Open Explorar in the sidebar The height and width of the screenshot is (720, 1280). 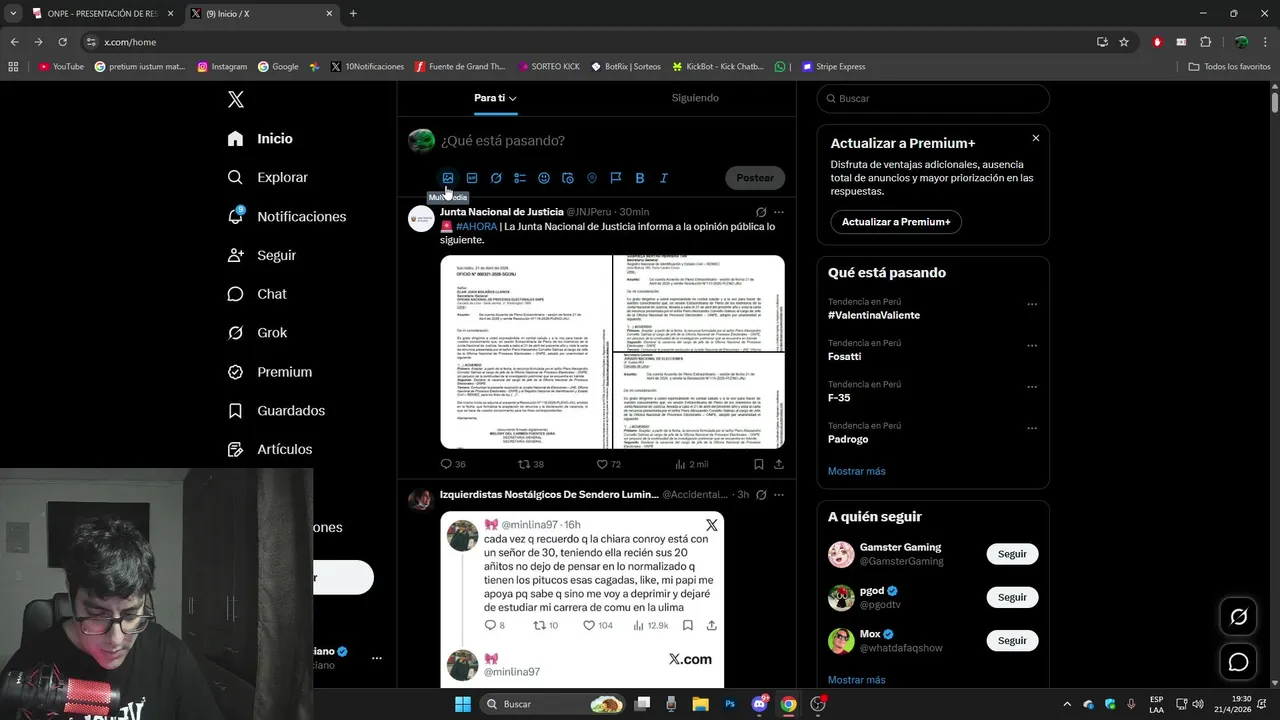pyautogui.click(x=267, y=177)
